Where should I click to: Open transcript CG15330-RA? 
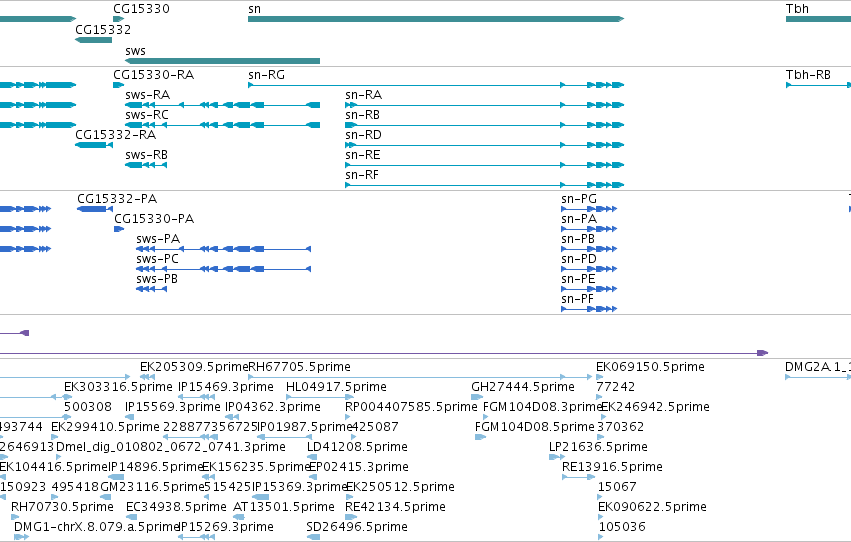153,75
